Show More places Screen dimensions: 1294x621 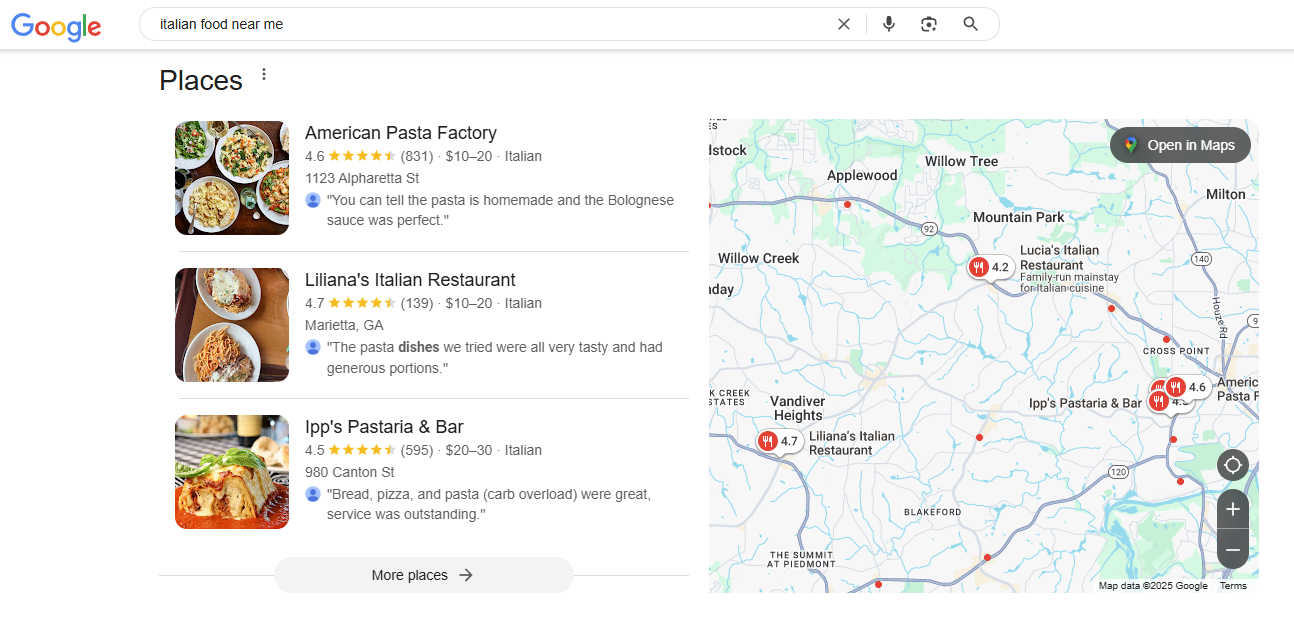click(424, 575)
